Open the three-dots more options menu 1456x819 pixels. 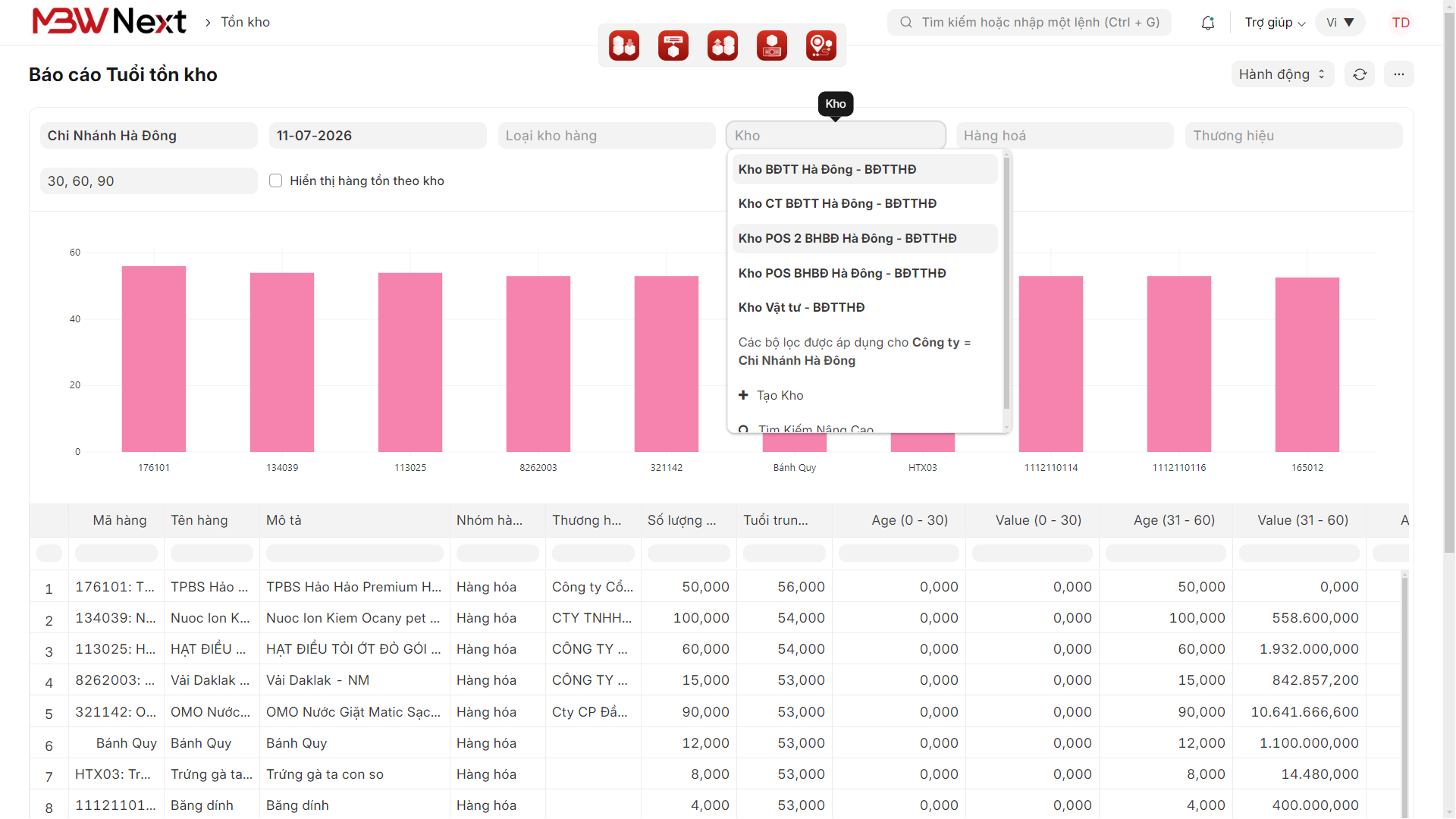tap(1399, 74)
